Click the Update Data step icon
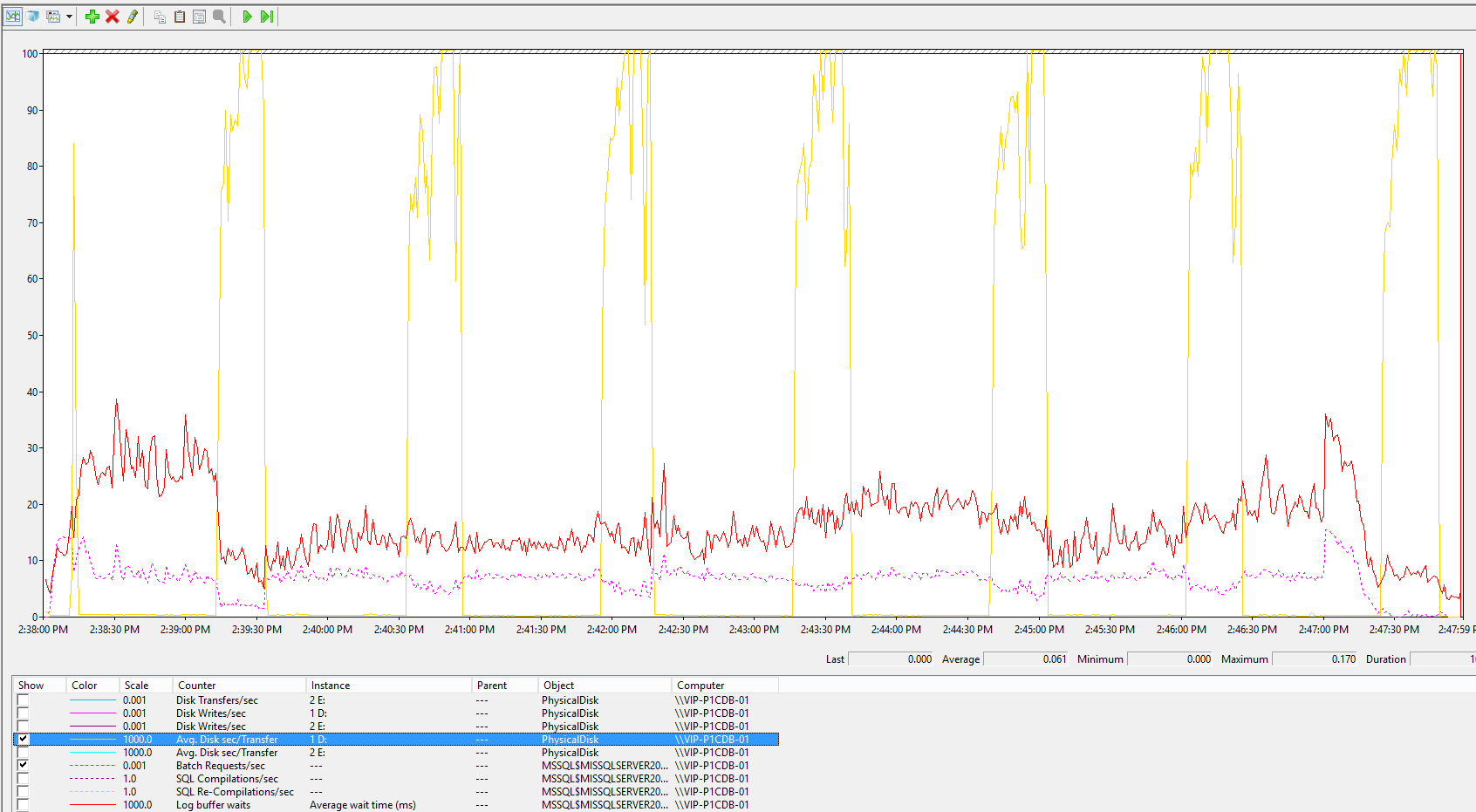This screenshot has height=812, width=1476. [267, 17]
